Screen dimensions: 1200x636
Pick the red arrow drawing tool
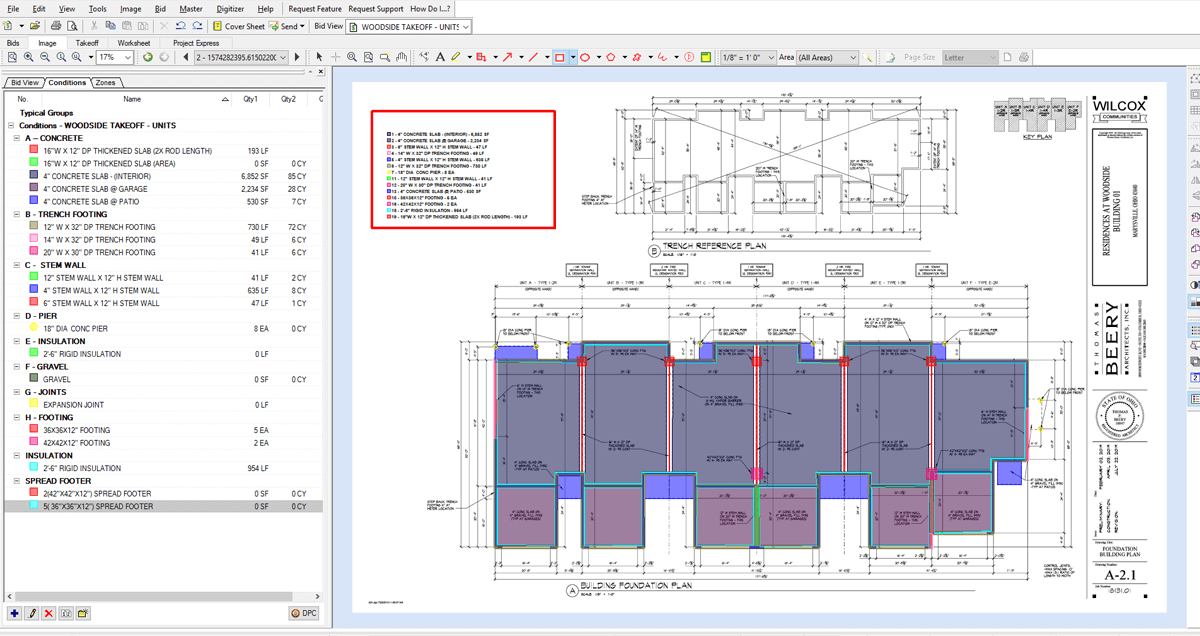pos(507,57)
